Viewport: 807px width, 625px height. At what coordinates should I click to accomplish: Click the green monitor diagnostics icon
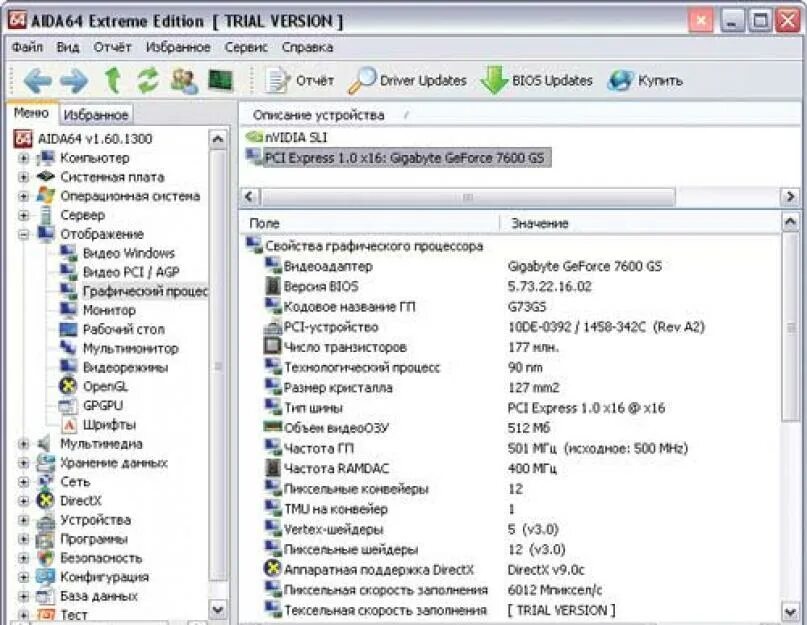(x=221, y=81)
